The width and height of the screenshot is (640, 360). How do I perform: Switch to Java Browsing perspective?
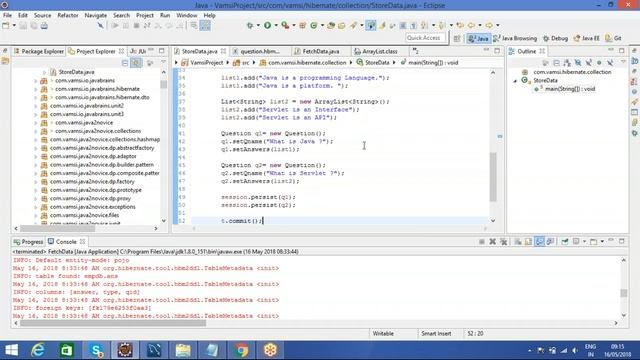pos(515,38)
